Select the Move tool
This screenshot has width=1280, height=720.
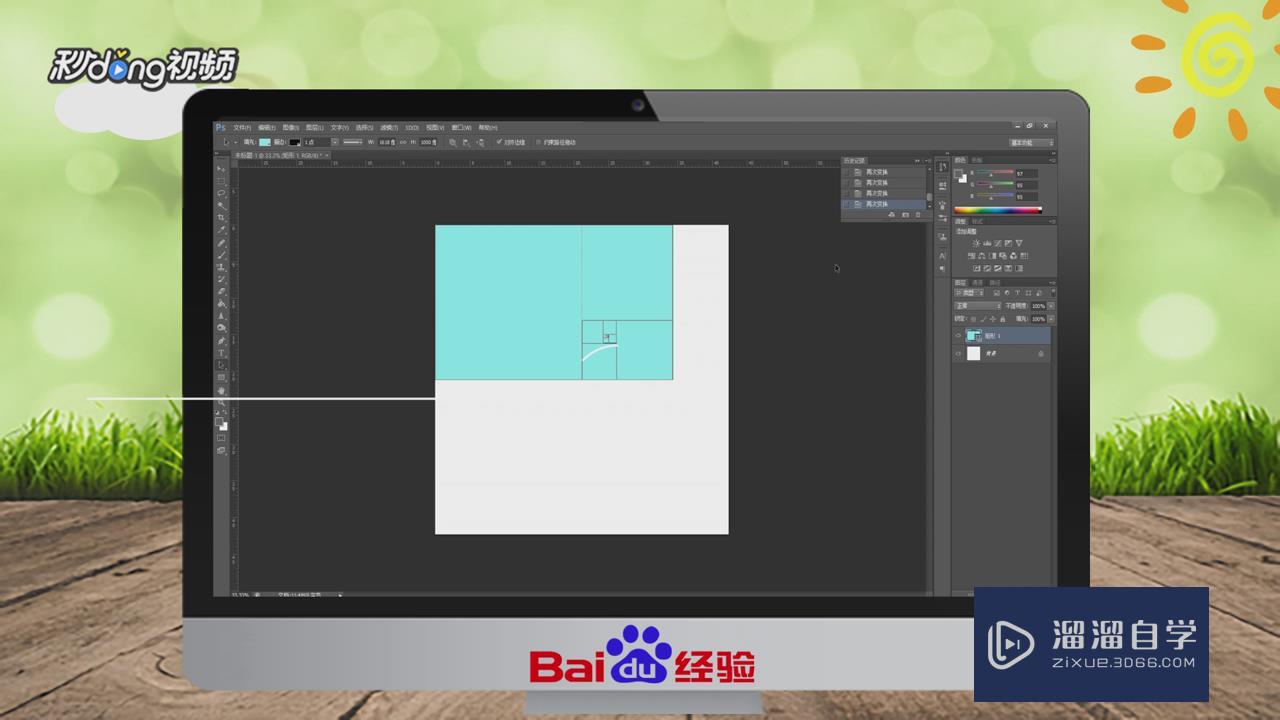pyautogui.click(x=221, y=169)
